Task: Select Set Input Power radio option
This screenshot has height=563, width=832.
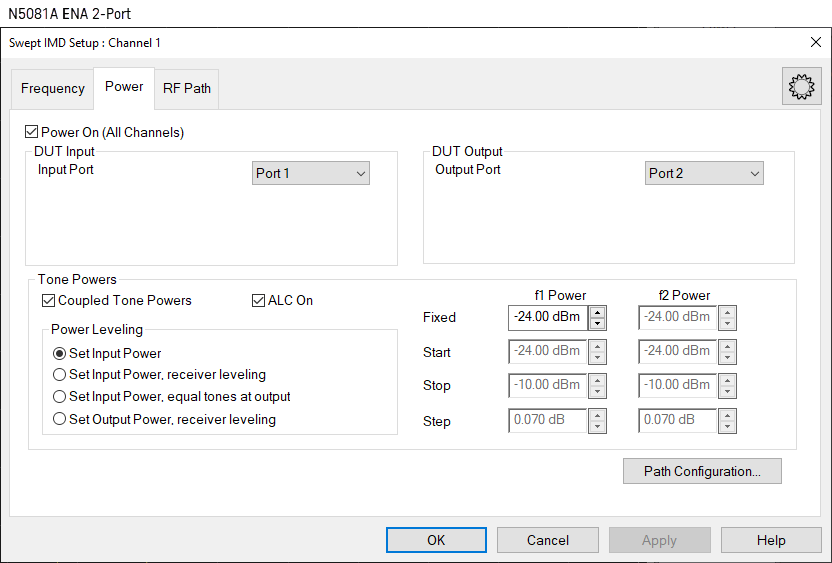Action: click(60, 353)
